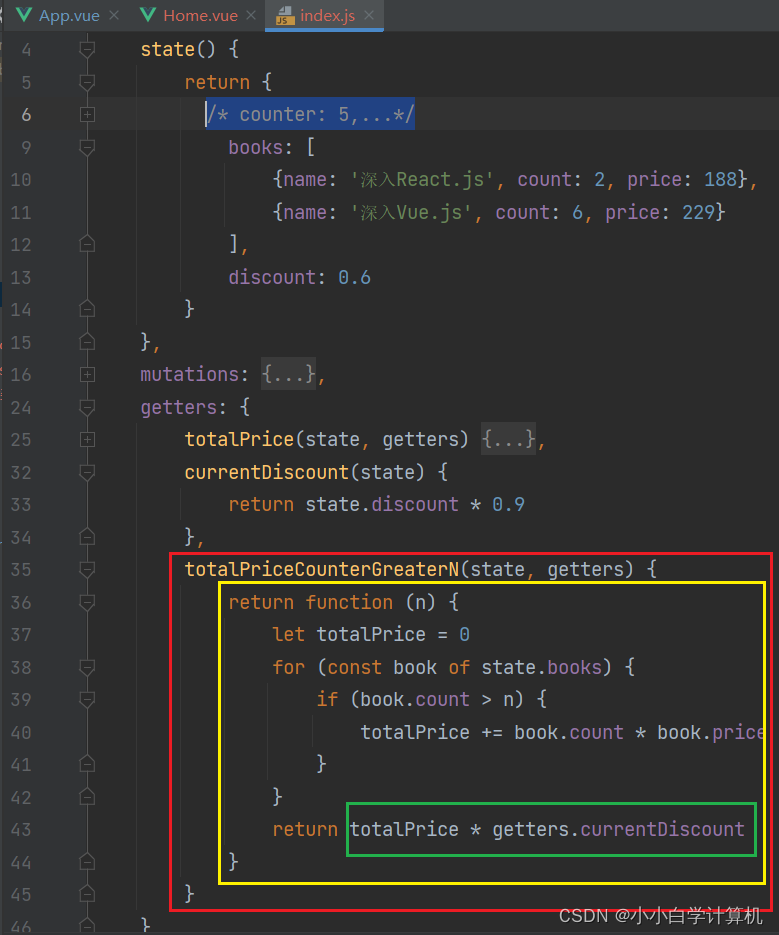
Task: Click folded {...} after totalPrice(state, getters)
Action: pyautogui.click(x=508, y=439)
